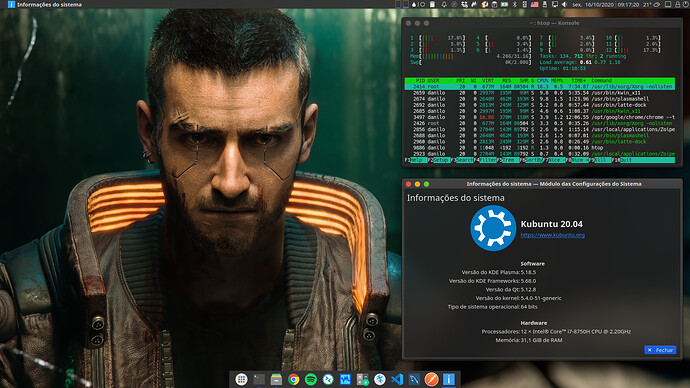
Task: Open the terminal icon in the dock
Action: click(x=259, y=379)
